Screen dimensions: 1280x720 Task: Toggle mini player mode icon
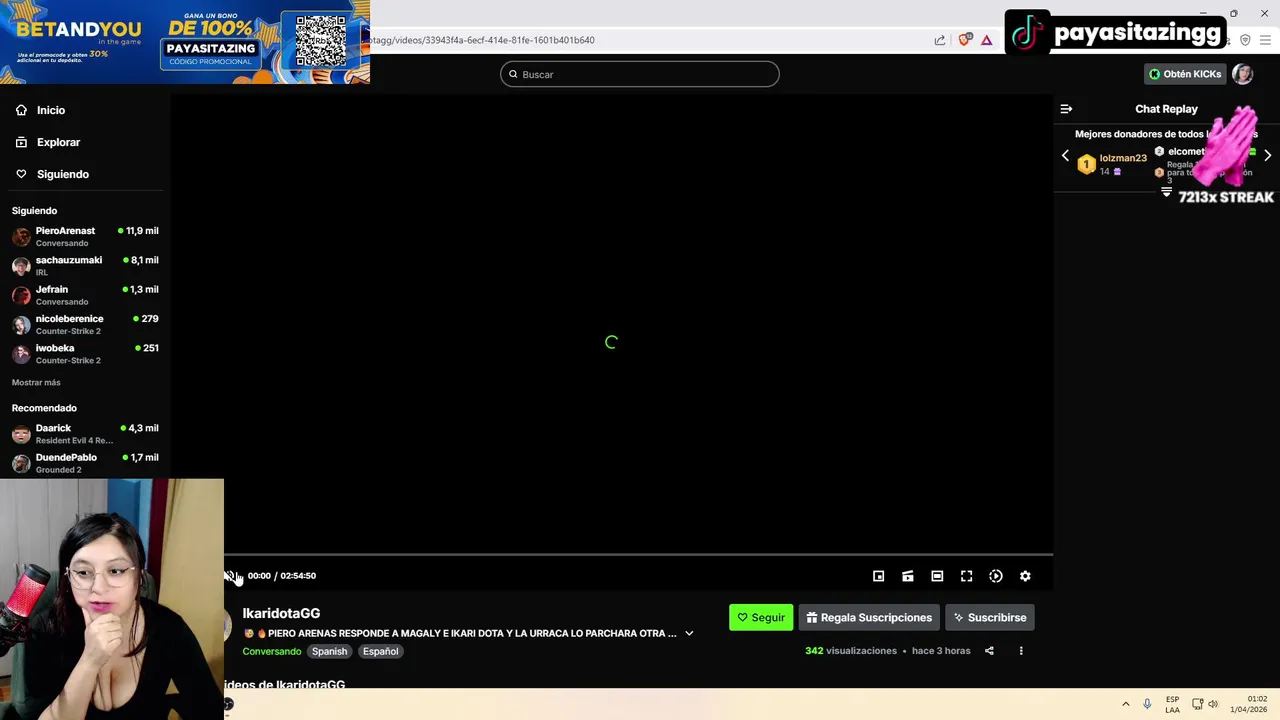pos(878,576)
